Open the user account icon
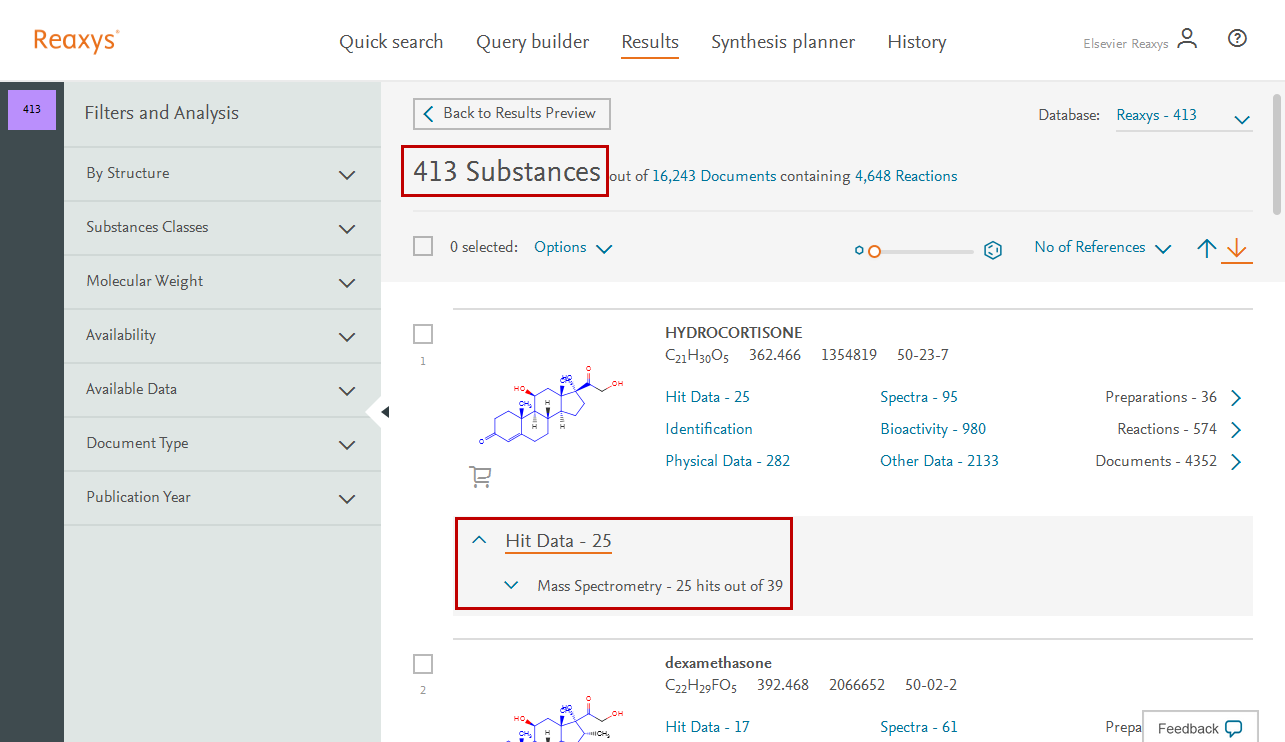Screen dimensions: 1285x742 pos(1187,40)
